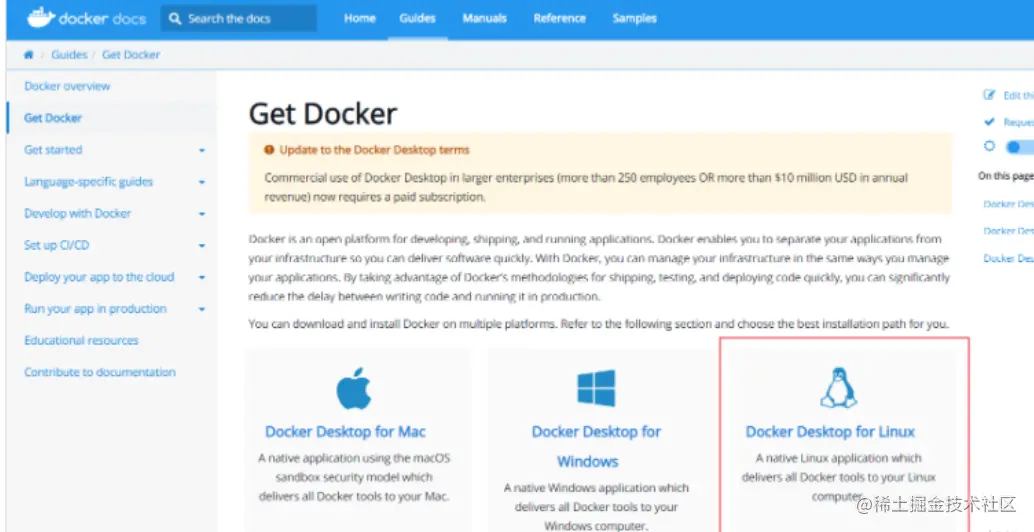Image resolution: width=1034 pixels, height=532 pixels.
Task: Open Docker Desktop for Mac link
Action: coord(346,432)
